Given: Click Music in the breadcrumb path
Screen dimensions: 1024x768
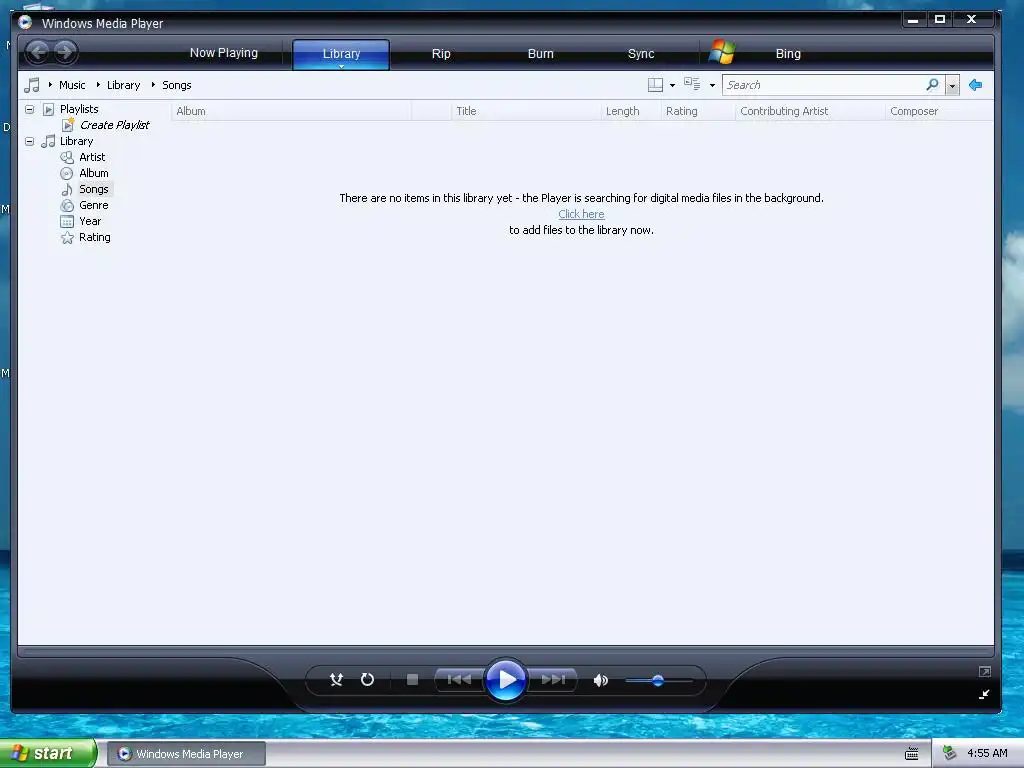Looking at the screenshot, I should pos(72,85).
